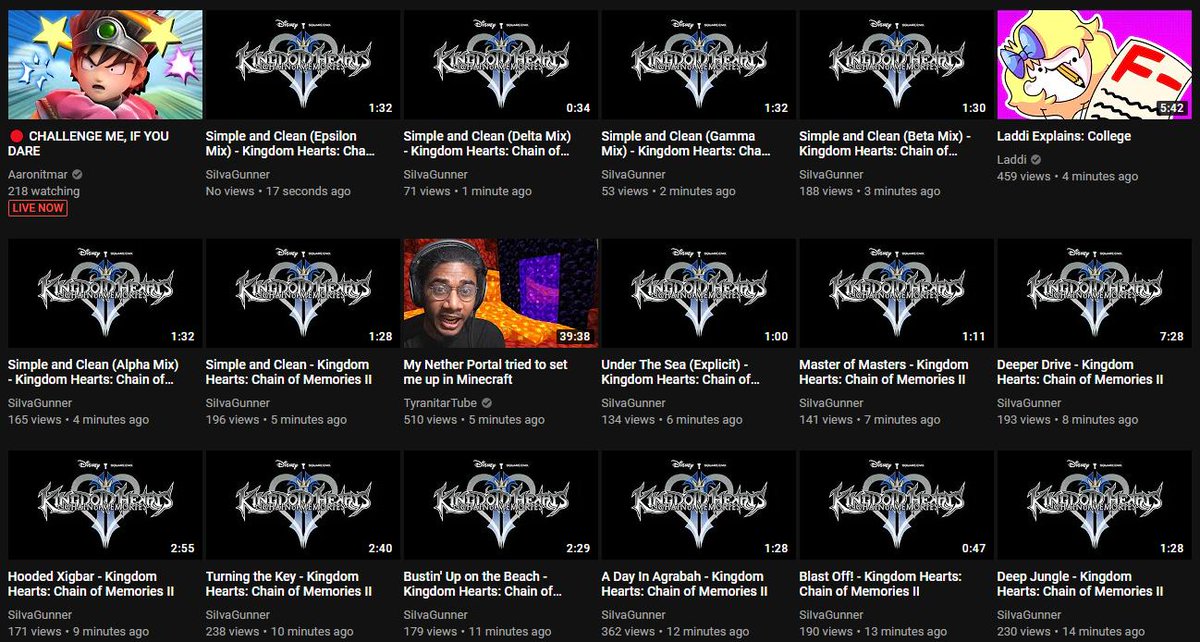Click verified badge next to Aaronitmar
The width and height of the screenshot is (1200, 642).
pos(78,174)
